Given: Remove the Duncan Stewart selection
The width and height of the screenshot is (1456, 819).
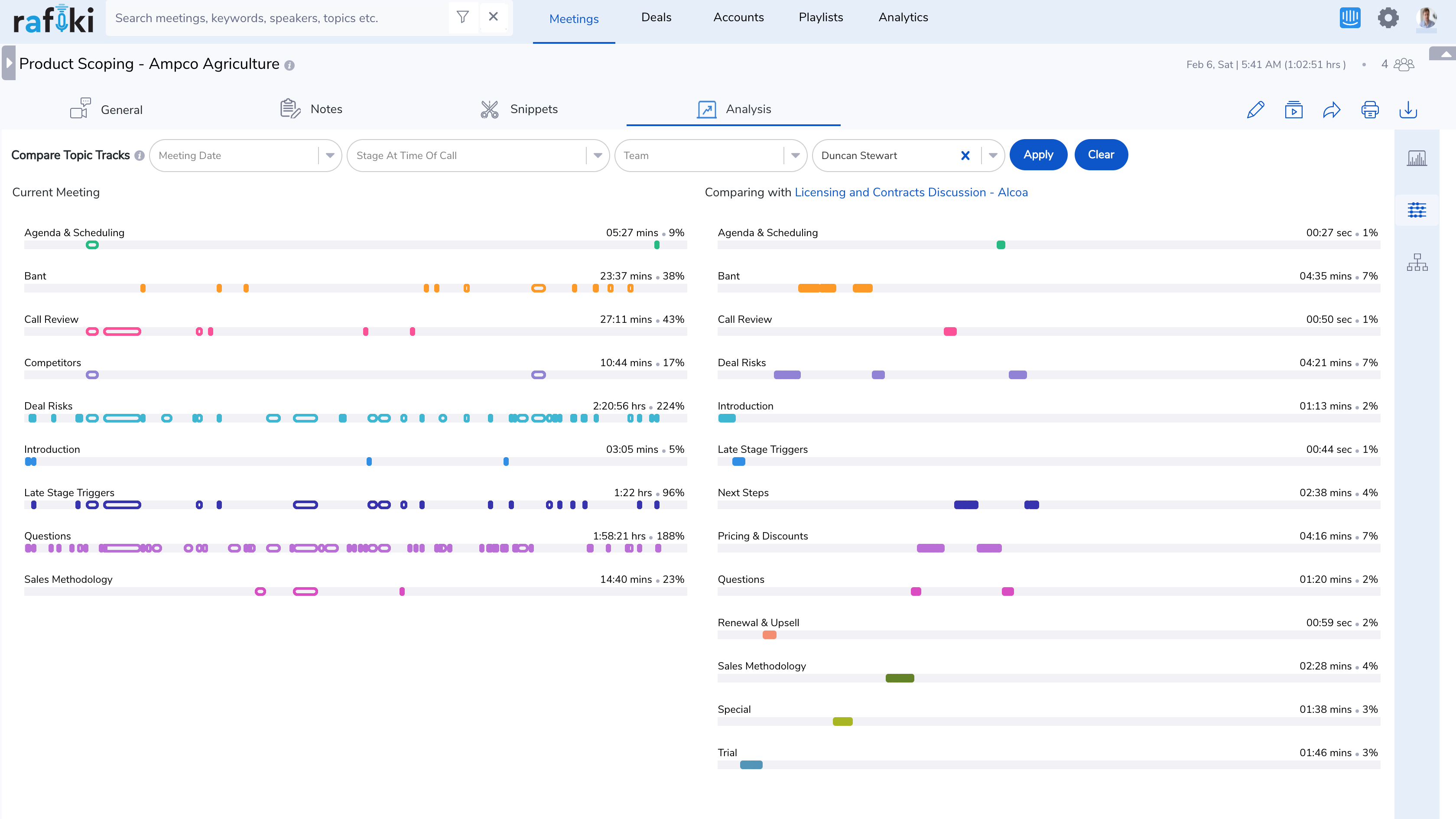Looking at the screenshot, I should [x=965, y=156].
